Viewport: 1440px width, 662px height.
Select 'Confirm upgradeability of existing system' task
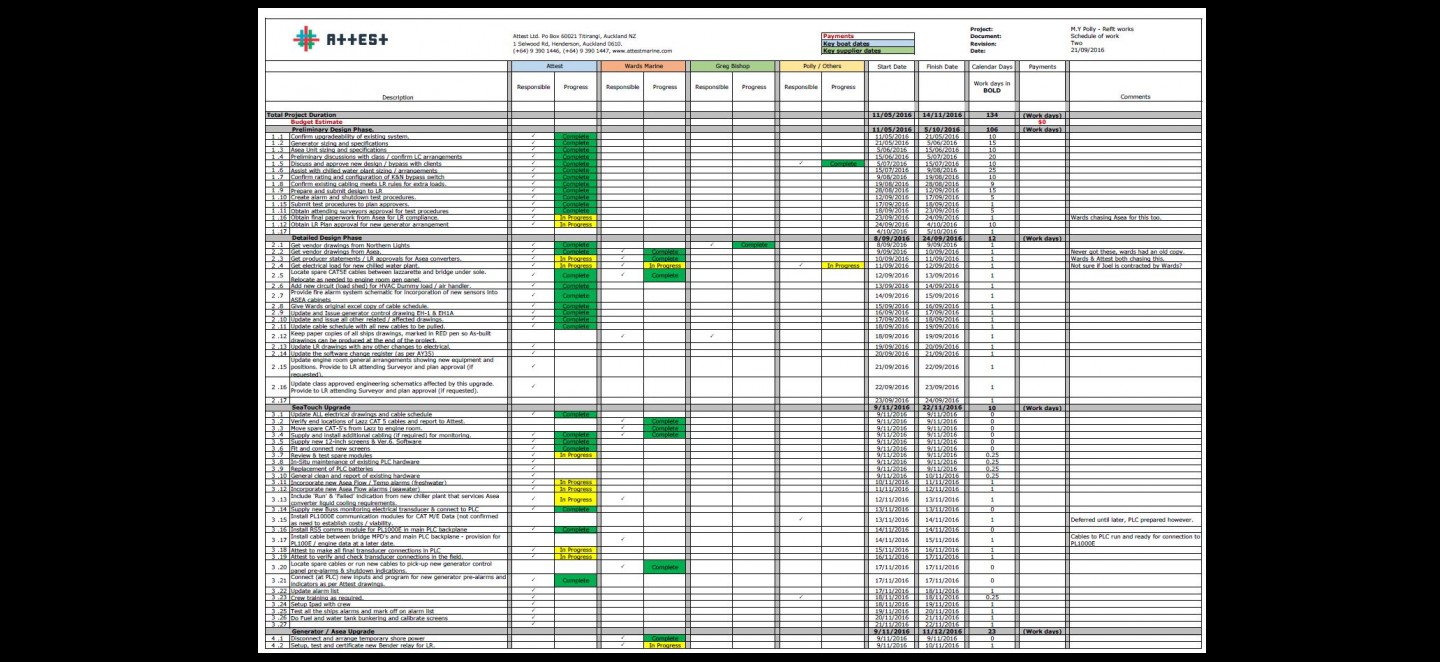tap(350, 136)
